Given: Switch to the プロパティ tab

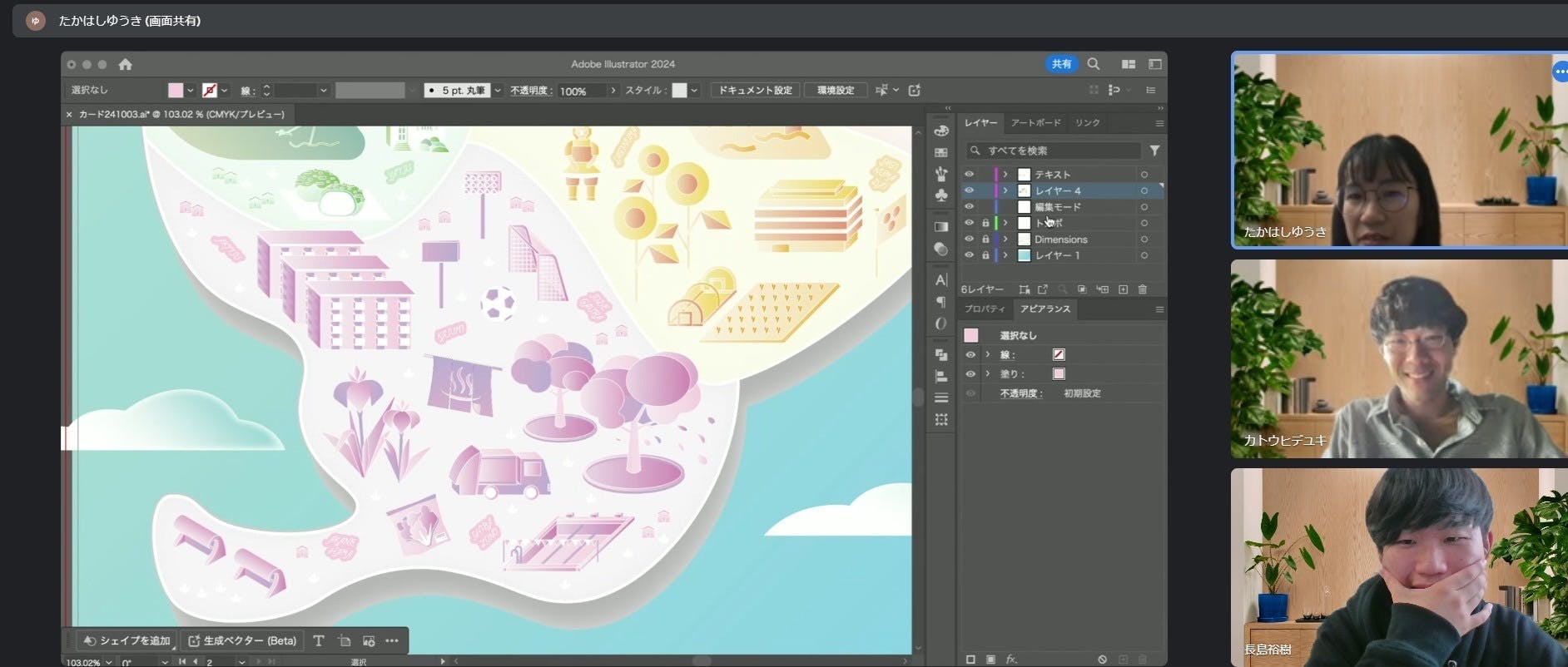Looking at the screenshot, I should (985, 309).
